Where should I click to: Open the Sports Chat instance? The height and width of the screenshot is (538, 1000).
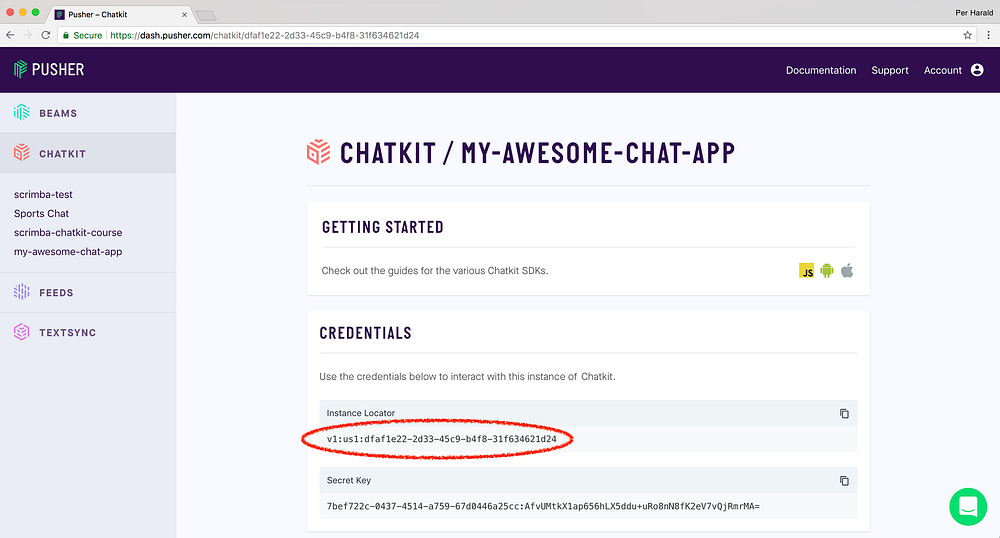coord(41,214)
